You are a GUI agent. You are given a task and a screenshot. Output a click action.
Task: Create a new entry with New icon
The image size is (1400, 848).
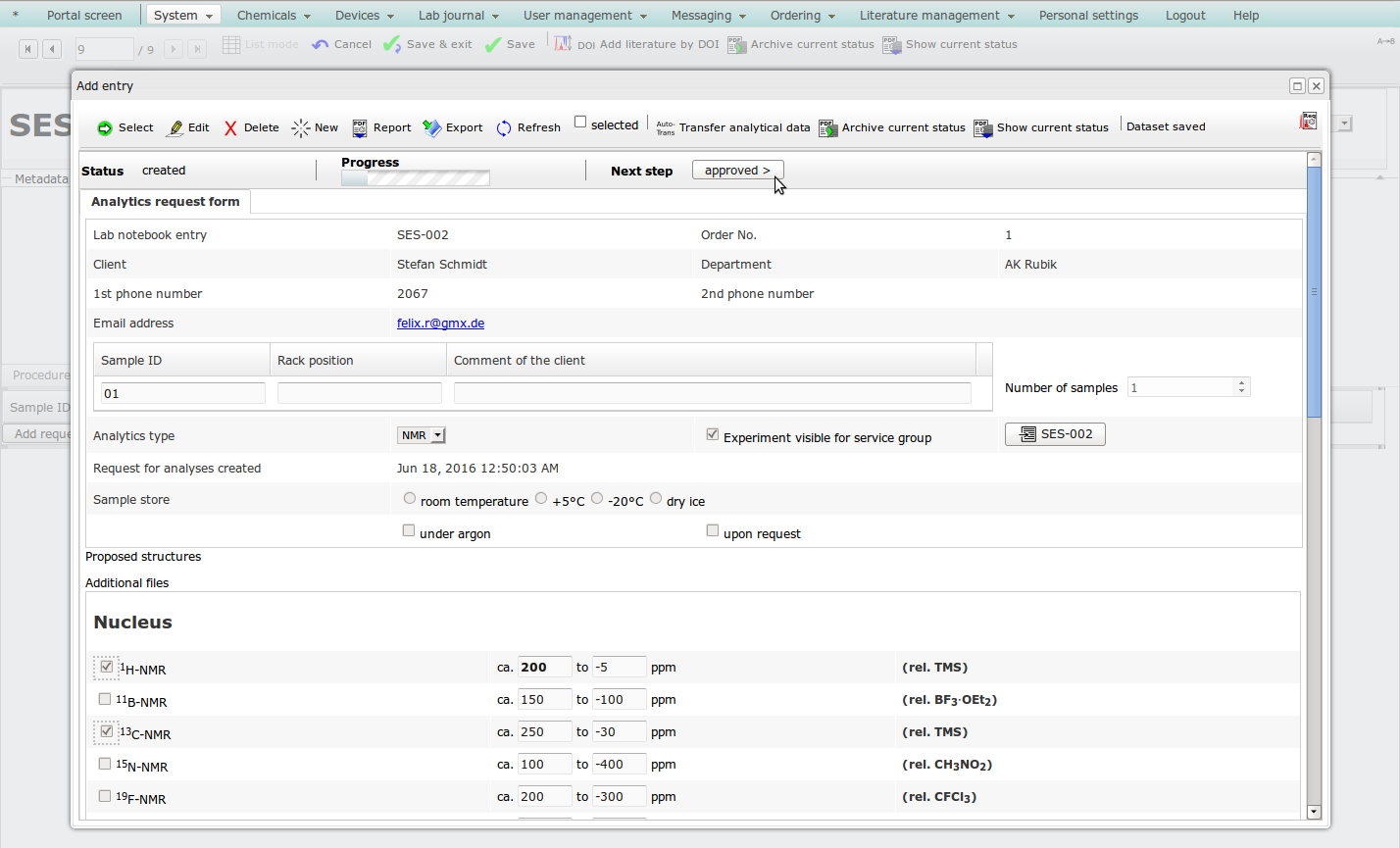301,128
